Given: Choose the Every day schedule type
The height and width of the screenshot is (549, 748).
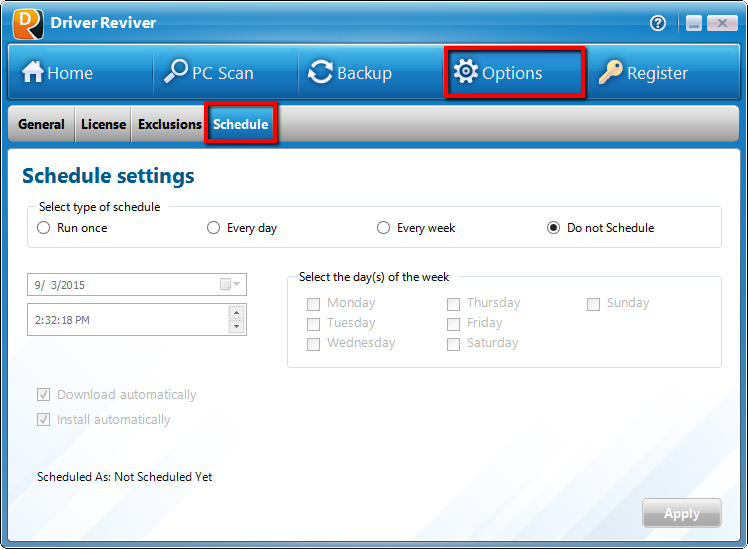Looking at the screenshot, I should 213,228.
